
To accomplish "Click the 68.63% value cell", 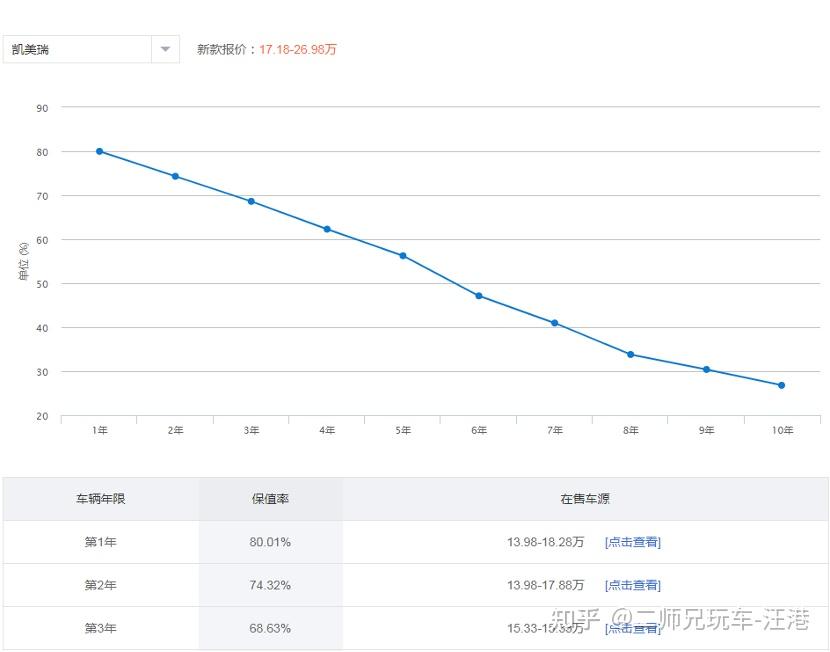I will point(270,628).
